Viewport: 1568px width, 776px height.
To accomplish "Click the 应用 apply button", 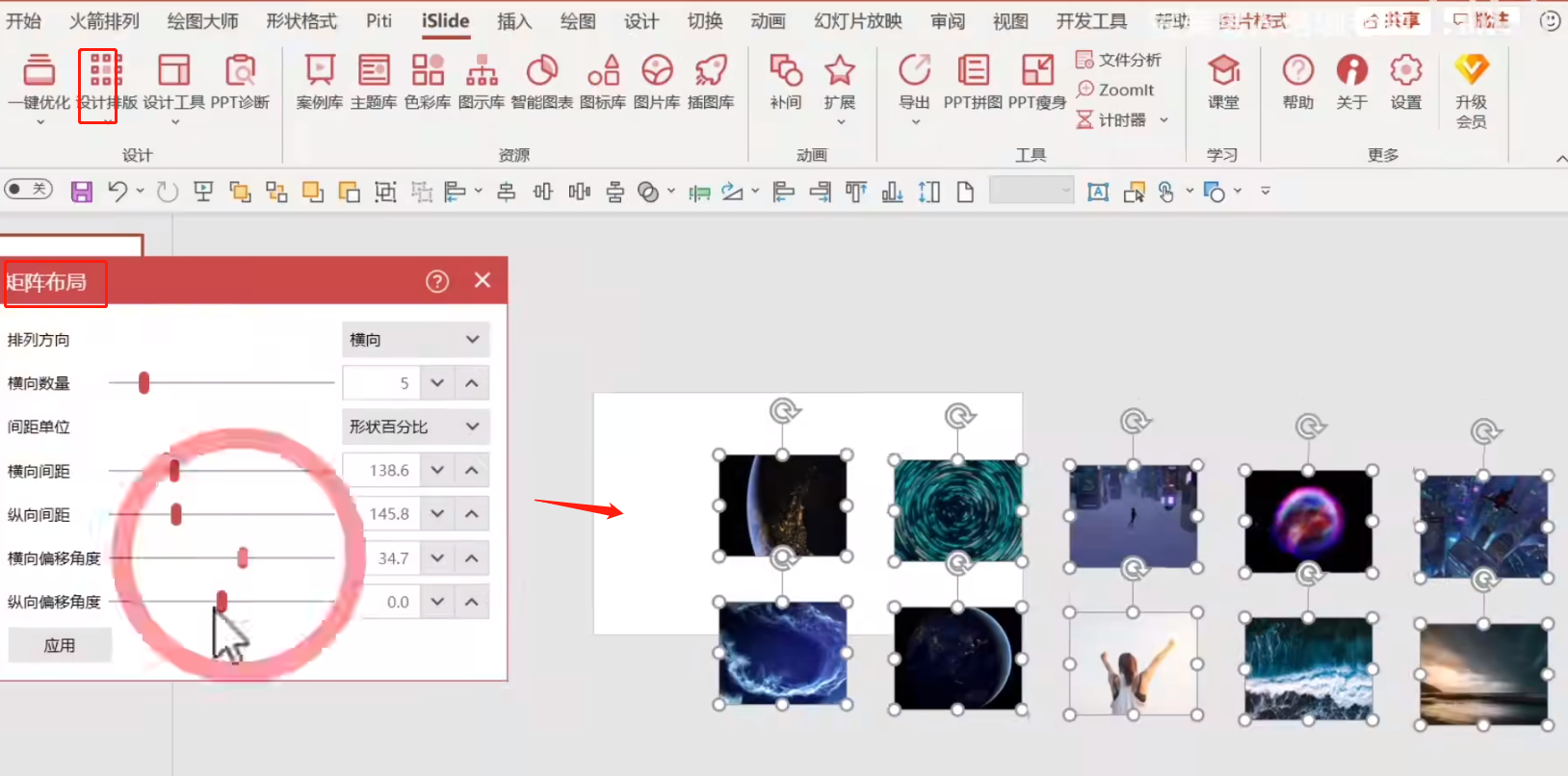I will (x=60, y=645).
